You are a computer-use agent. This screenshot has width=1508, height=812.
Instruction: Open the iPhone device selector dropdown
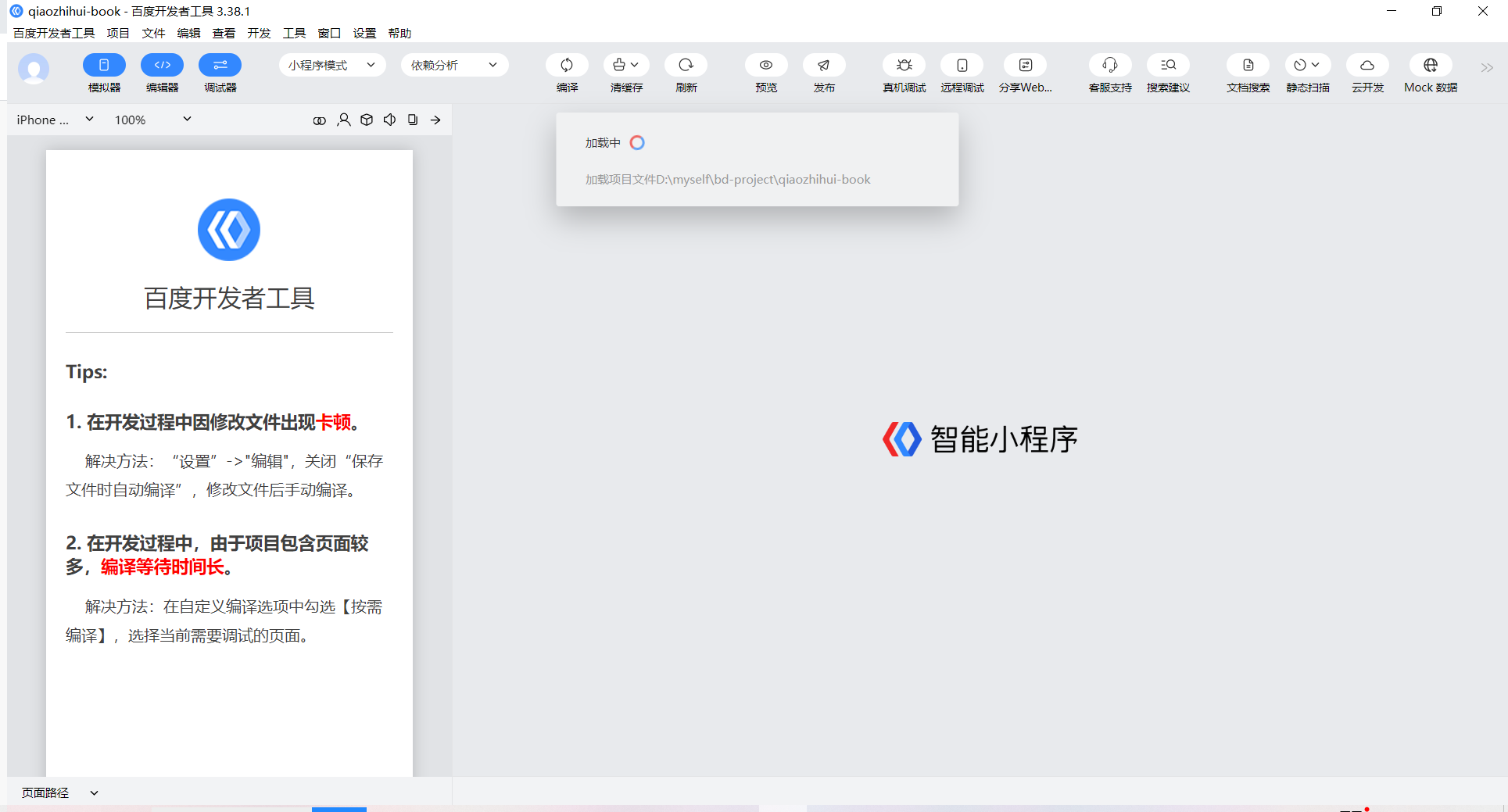[55, 120]
